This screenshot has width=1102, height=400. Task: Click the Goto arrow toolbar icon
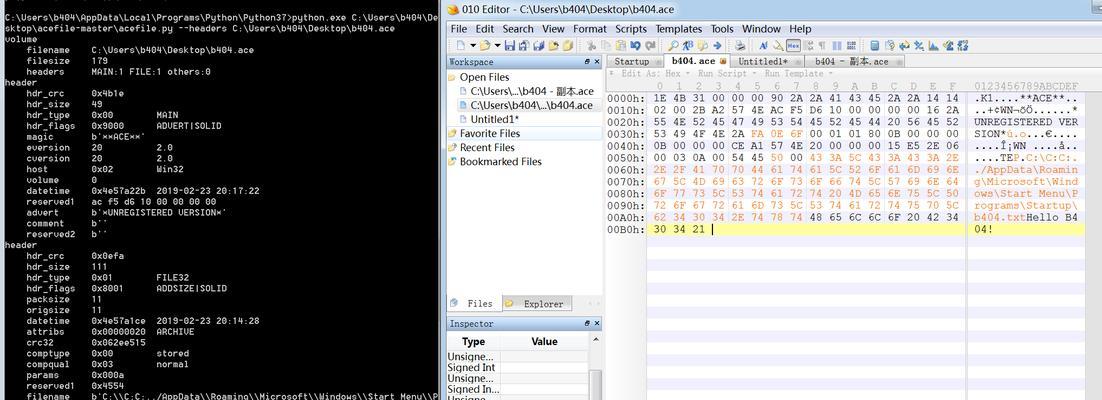717,46
